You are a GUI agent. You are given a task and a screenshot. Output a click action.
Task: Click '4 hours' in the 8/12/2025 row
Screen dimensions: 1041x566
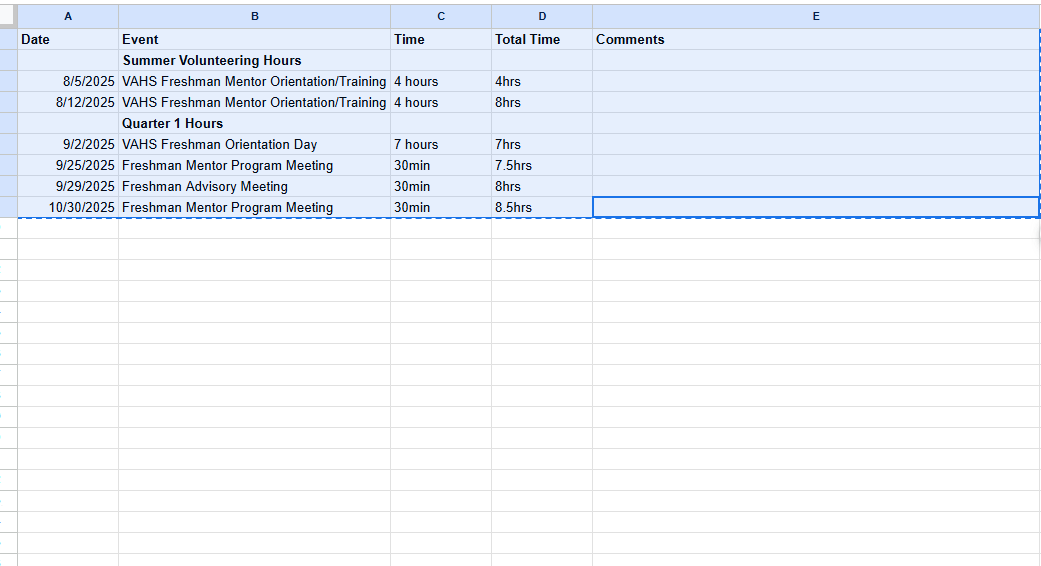point(441,102)
